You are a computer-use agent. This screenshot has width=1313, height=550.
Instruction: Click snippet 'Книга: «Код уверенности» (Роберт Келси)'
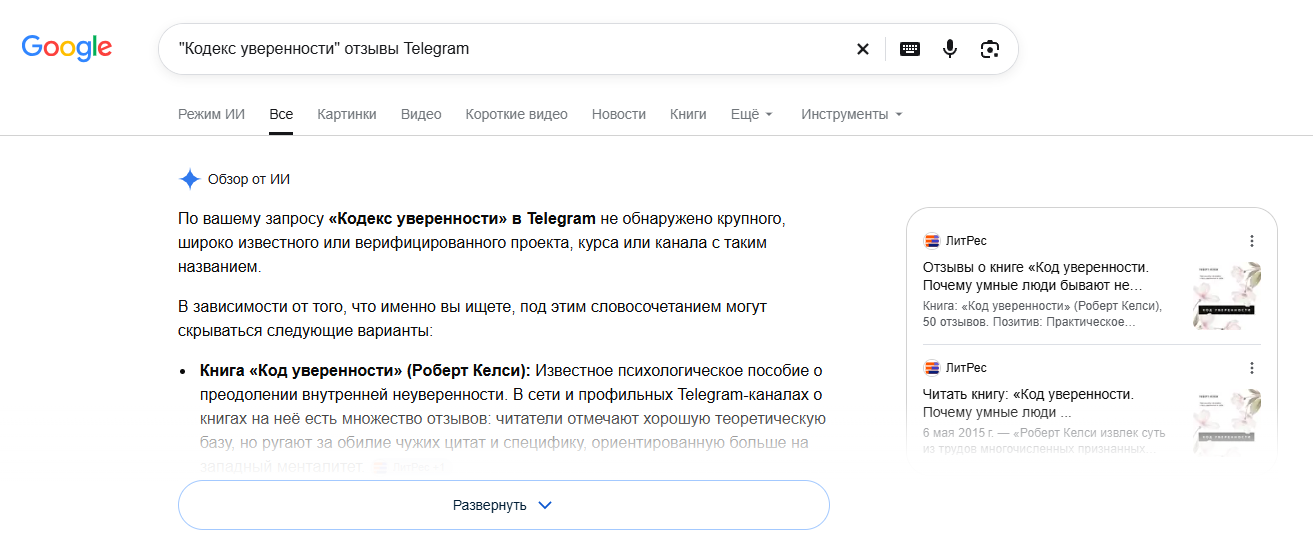click(1042, 314)
